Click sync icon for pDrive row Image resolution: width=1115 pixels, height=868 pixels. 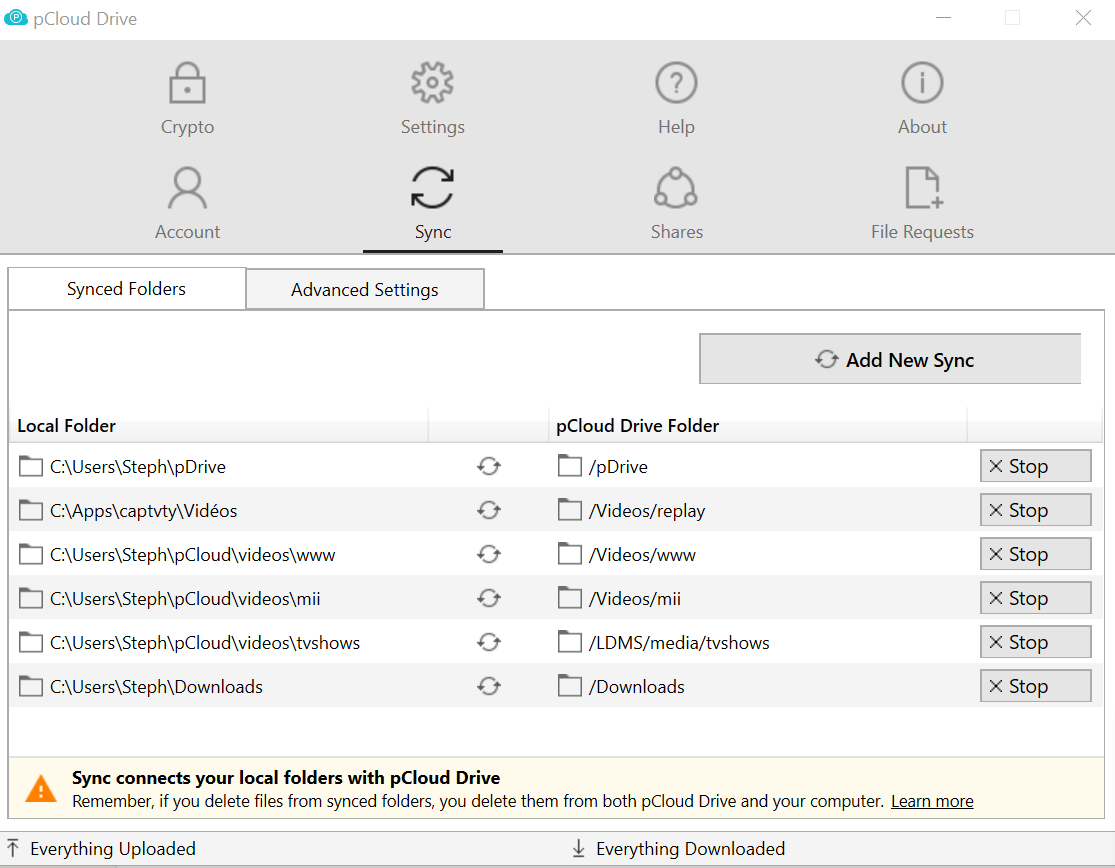coord(488,467)
